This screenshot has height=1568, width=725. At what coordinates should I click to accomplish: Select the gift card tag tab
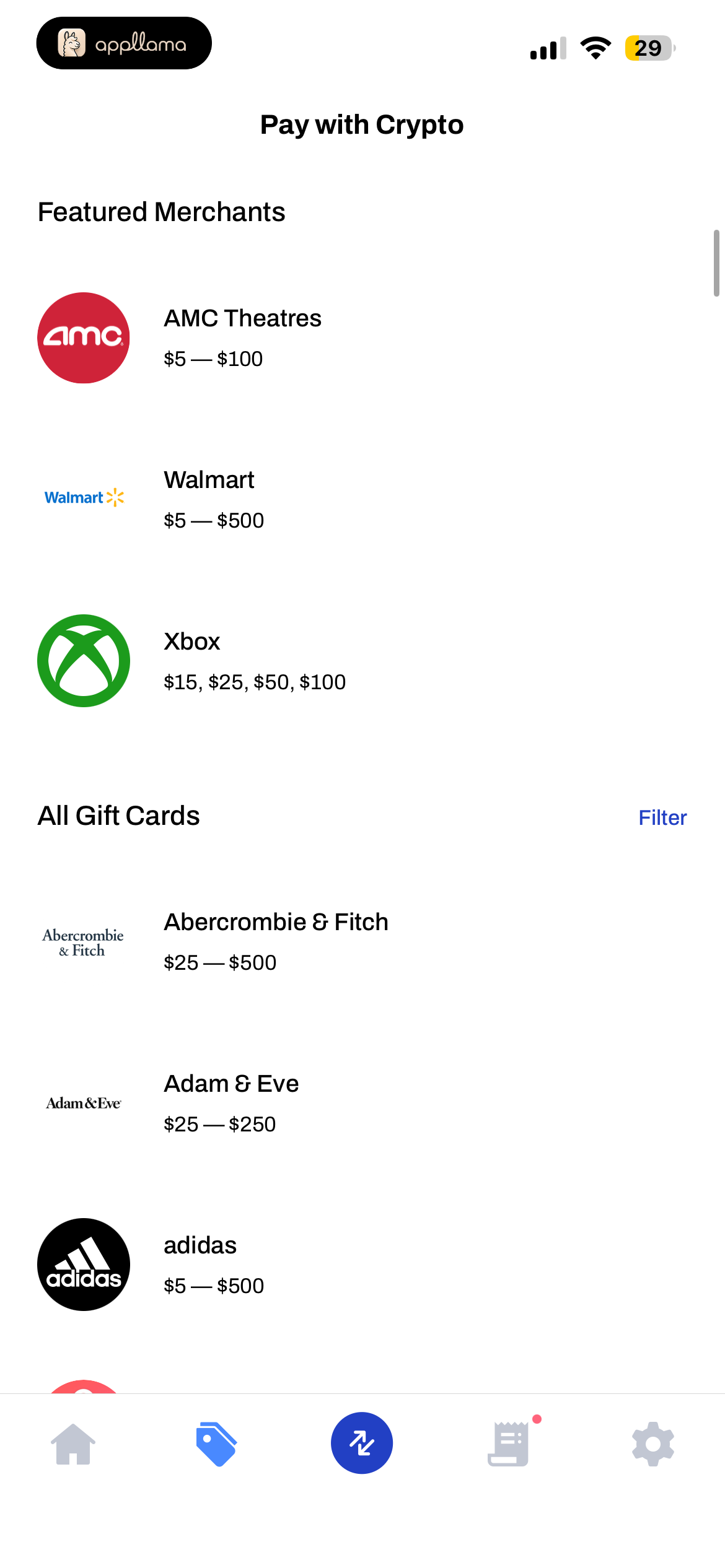tap(216, 1444)
